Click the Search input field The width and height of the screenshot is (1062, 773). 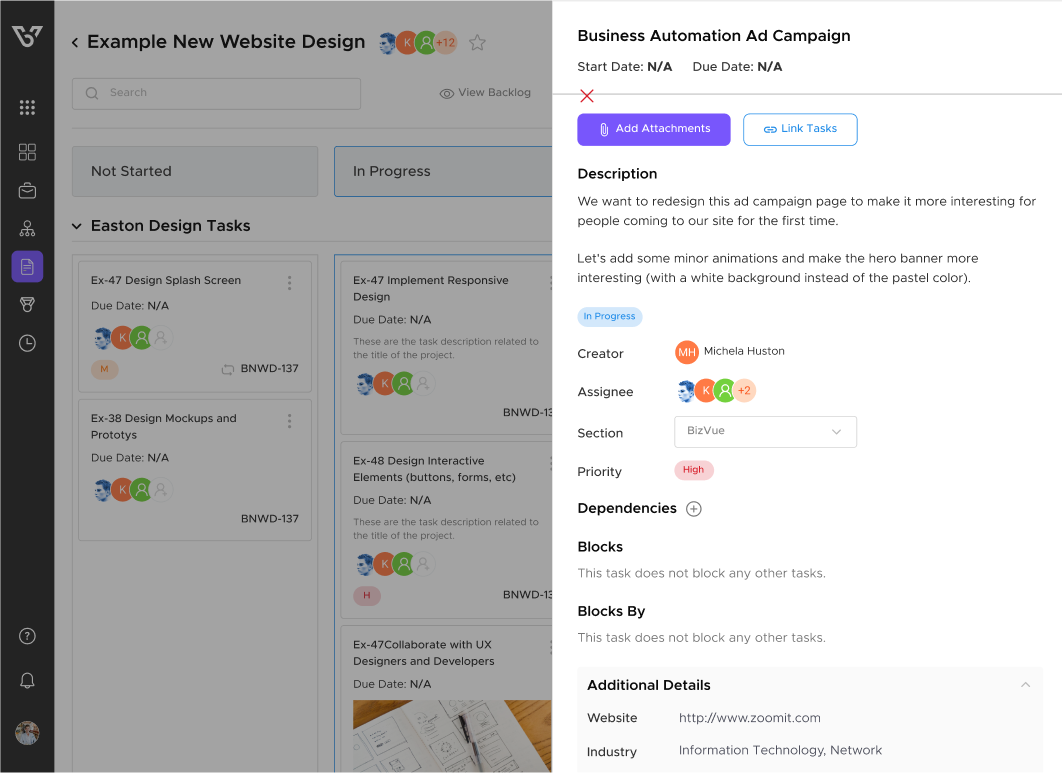click(x=216, y=93)
